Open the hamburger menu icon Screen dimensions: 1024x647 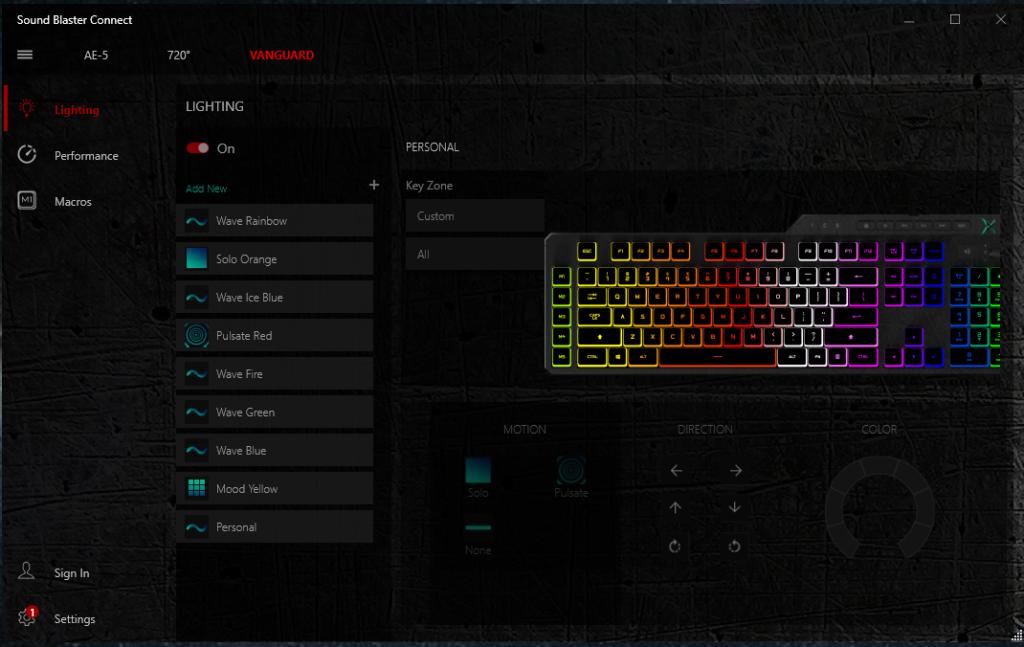(25, 55)
